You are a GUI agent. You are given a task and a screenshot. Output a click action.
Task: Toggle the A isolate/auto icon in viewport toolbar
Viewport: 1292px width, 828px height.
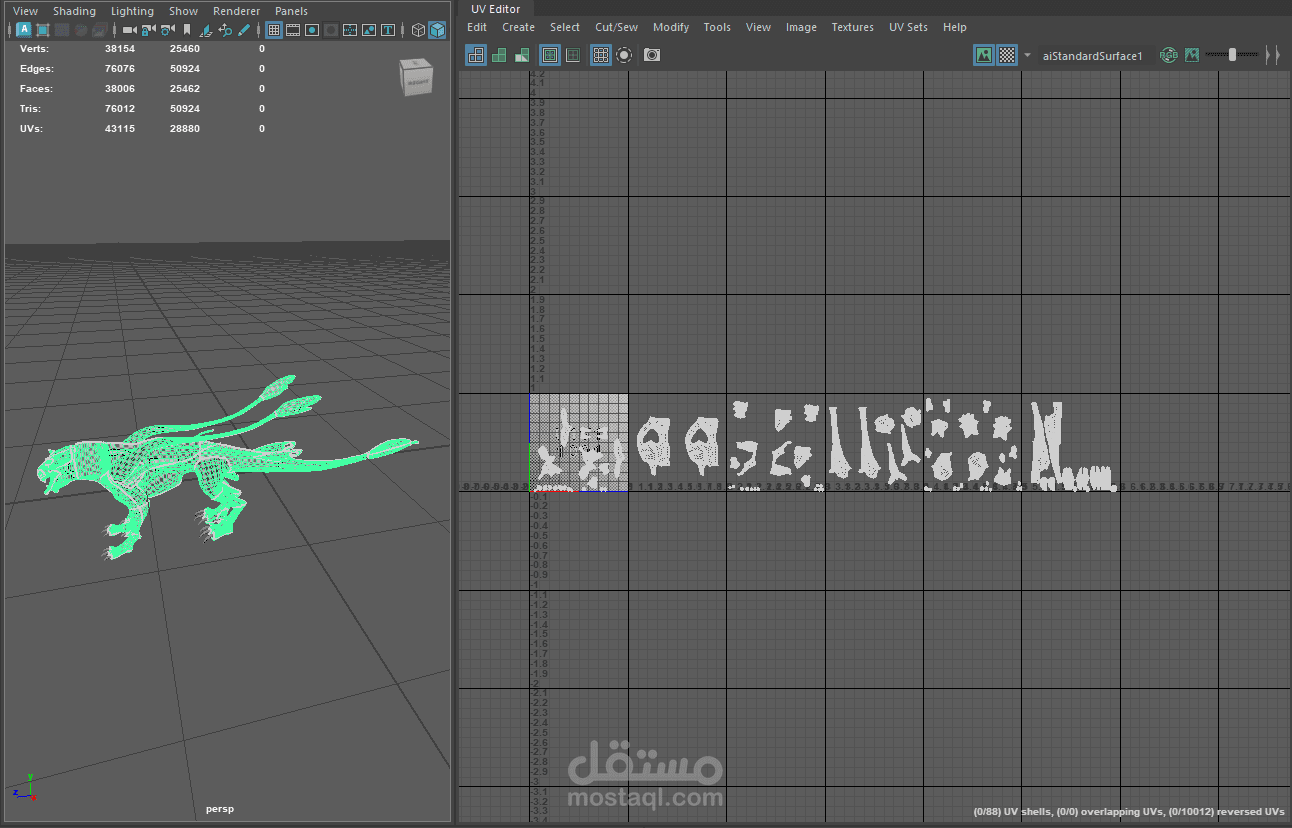click(24, 30)
